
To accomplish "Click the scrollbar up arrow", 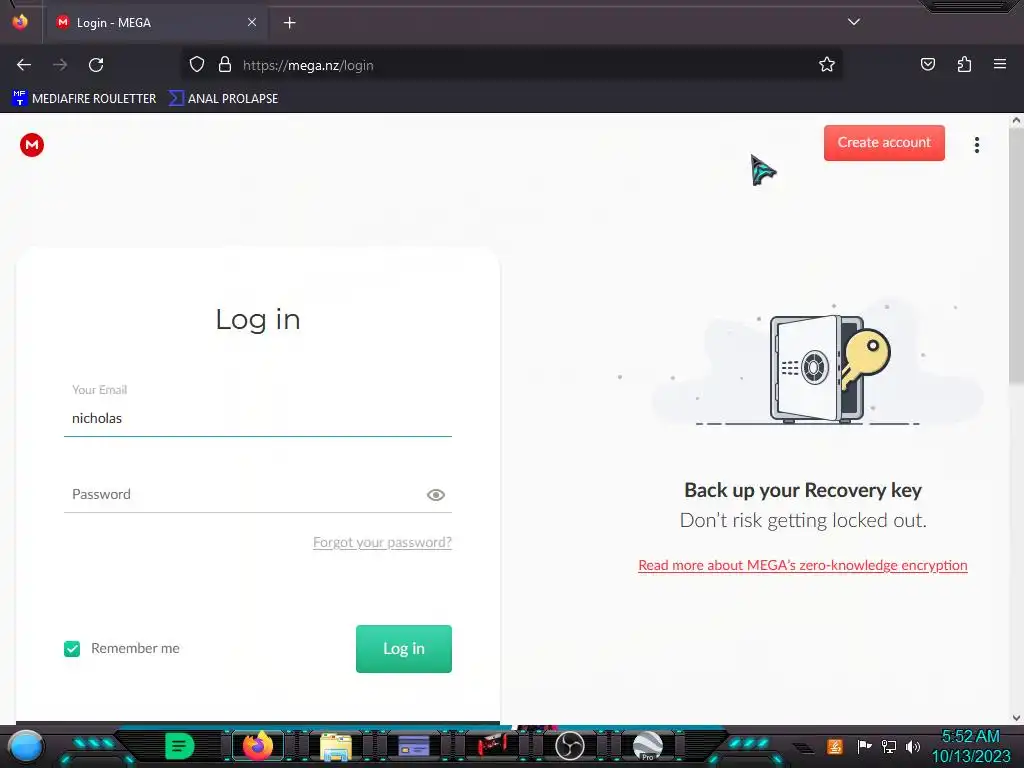I will point(1016,121).
